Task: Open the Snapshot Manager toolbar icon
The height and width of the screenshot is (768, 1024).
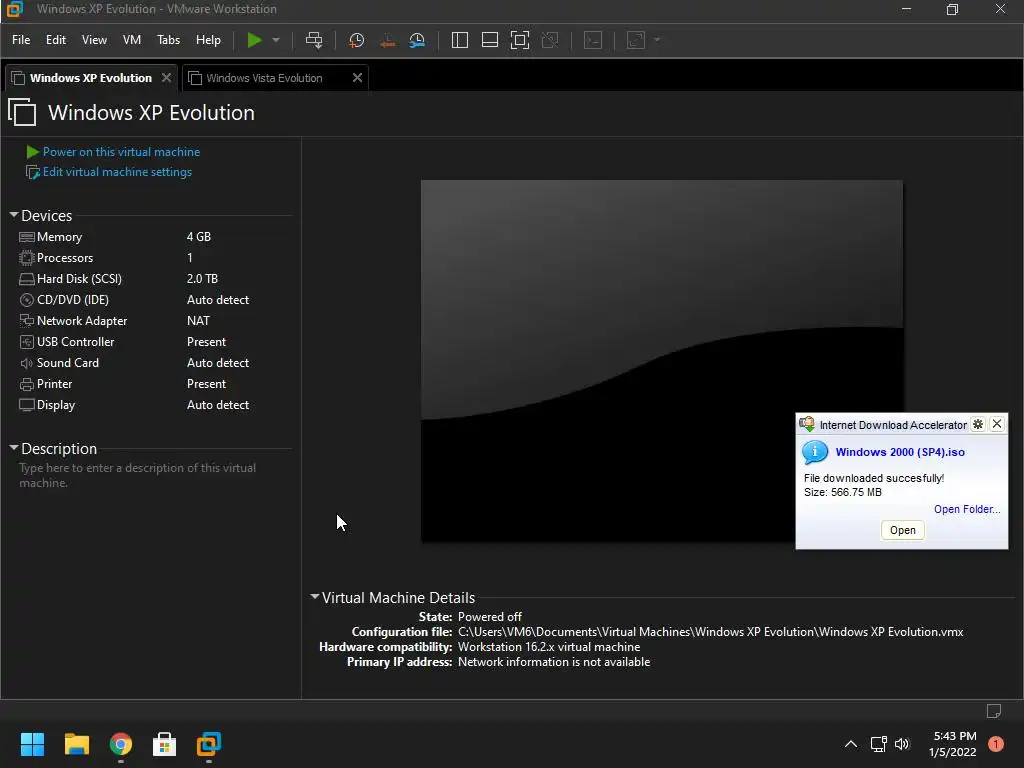Action: pos(417,40)
